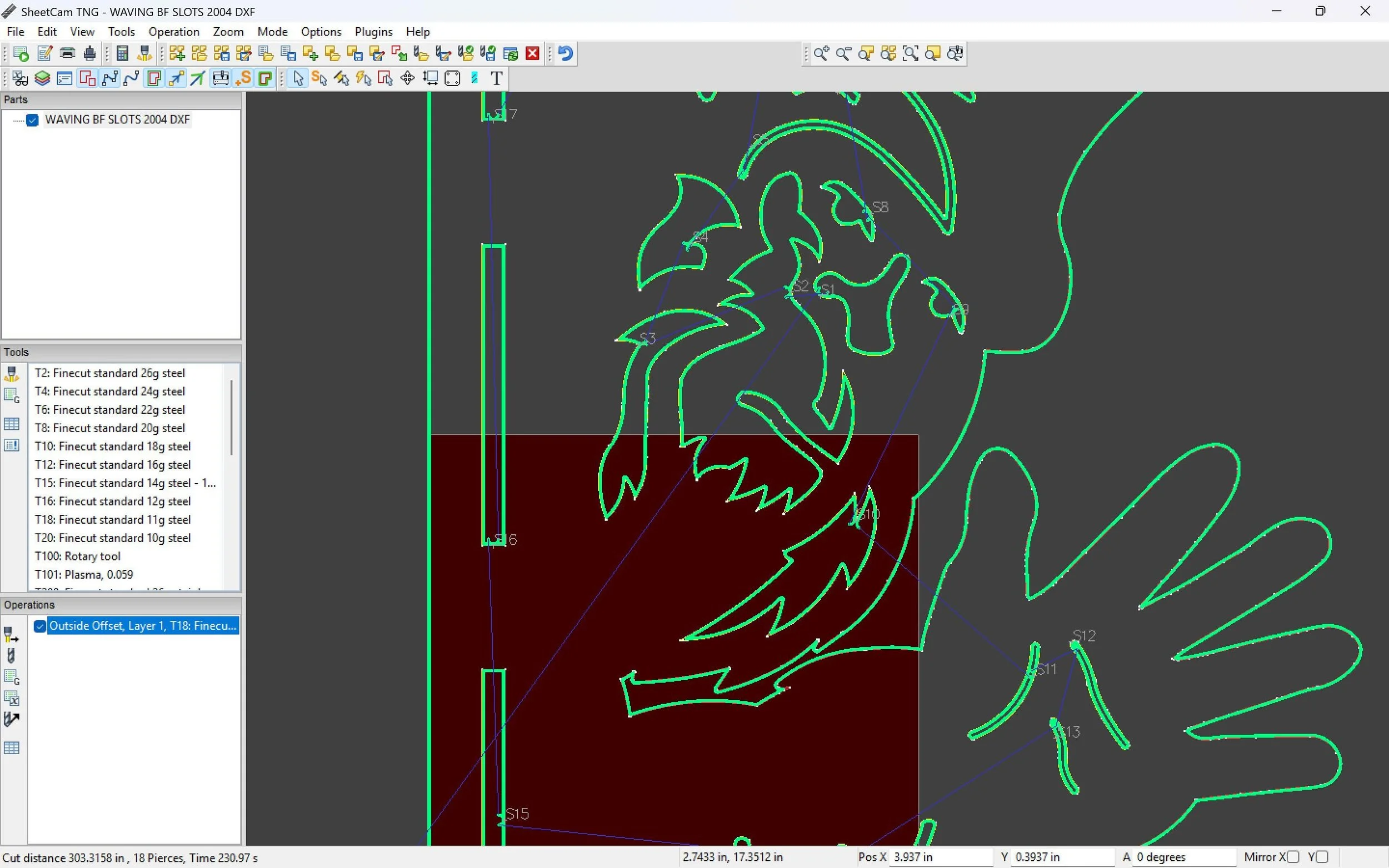This screenshot has width=1389, height=868.
Task: Uncheck WAVING BF SLOTS 2004 DXF part checkbox
Action: [x=33, y=120]
